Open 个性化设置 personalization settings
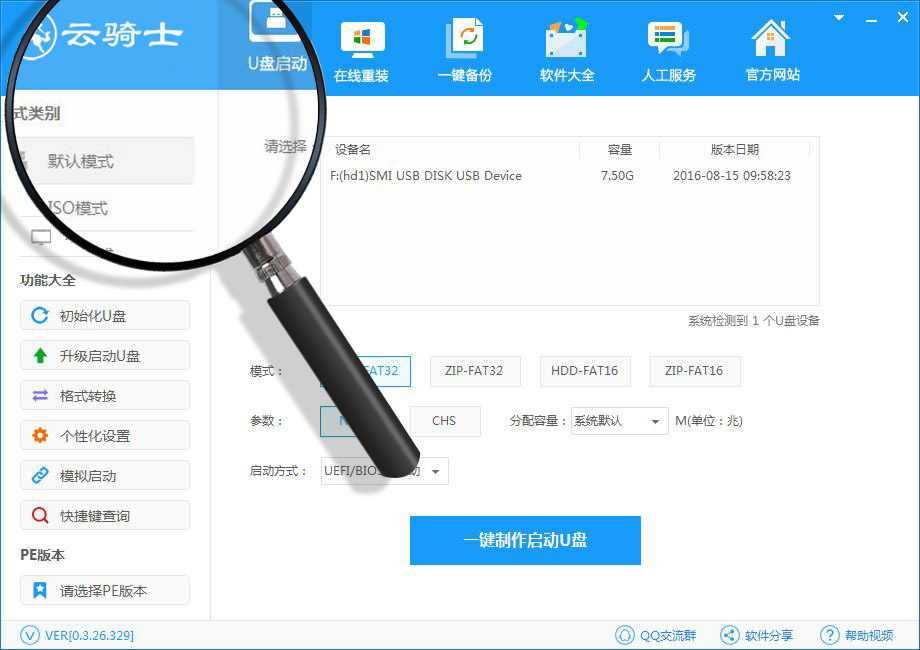 (104, 435)
